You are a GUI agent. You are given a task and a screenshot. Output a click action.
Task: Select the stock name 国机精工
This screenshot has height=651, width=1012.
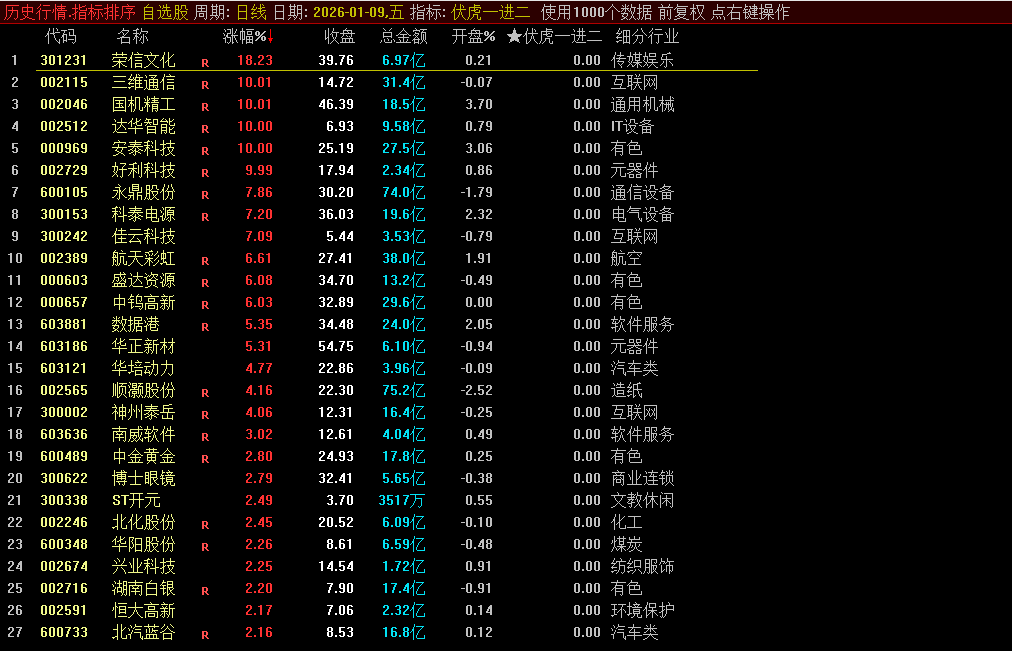pos(143,104)
